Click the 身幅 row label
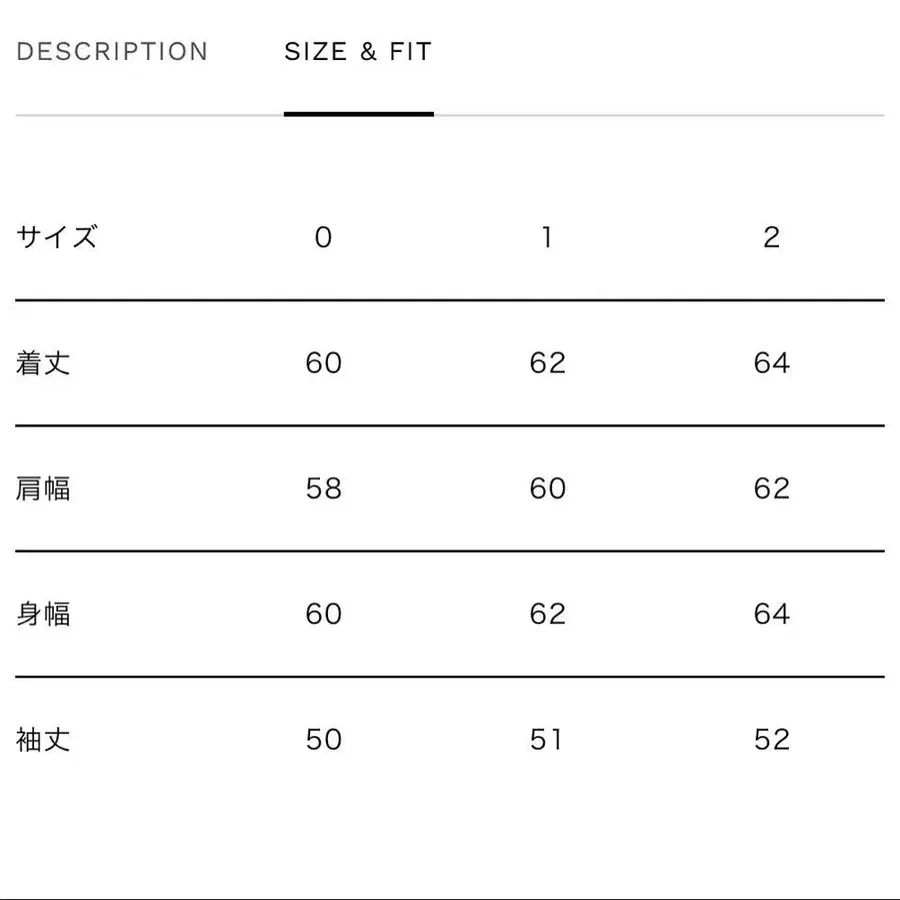Image resolution: width=900 pixels, height=900 pixels. pyautogui.click(x=44, y=614)
